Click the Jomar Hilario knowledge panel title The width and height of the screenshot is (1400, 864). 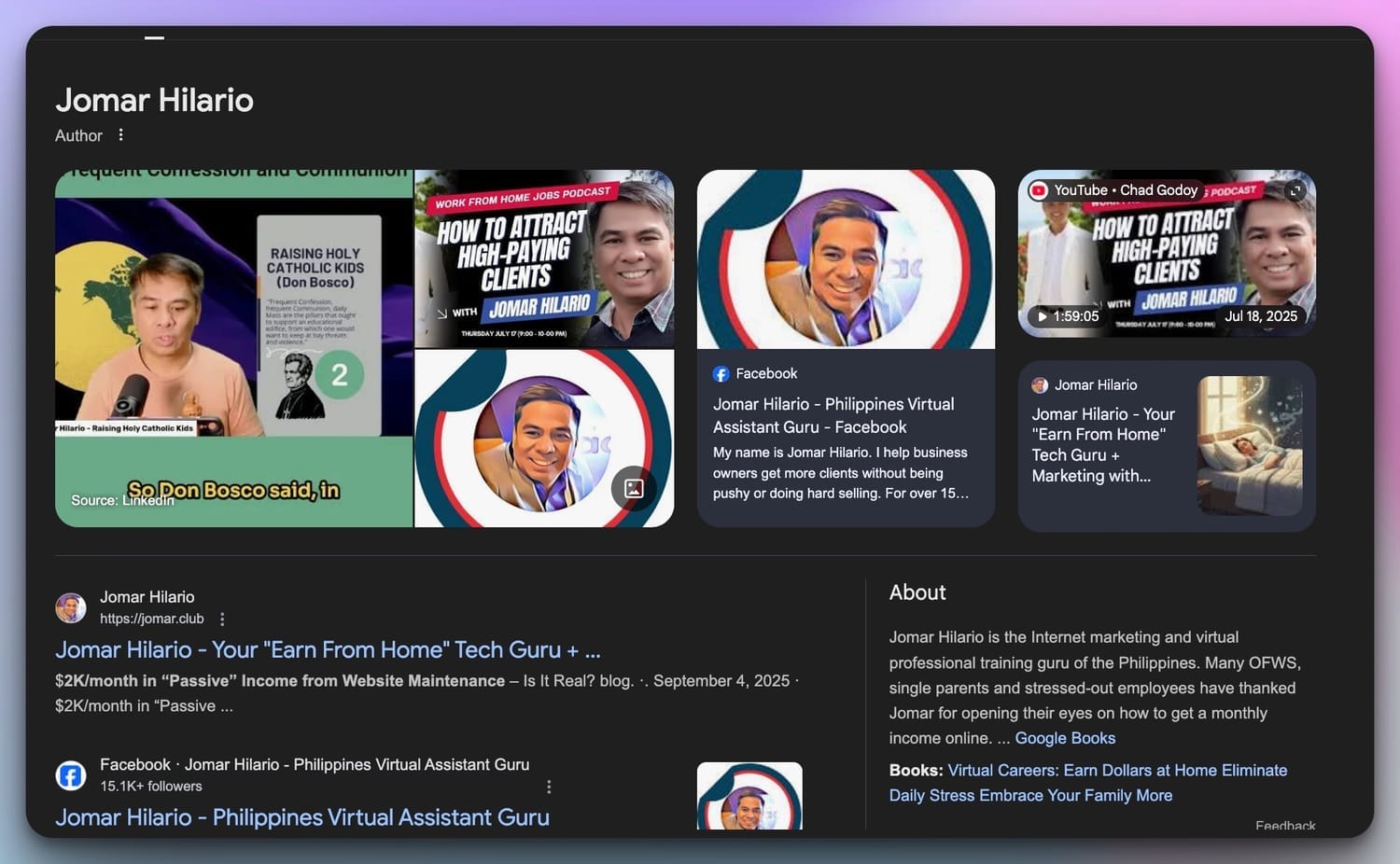click(154, 100)
